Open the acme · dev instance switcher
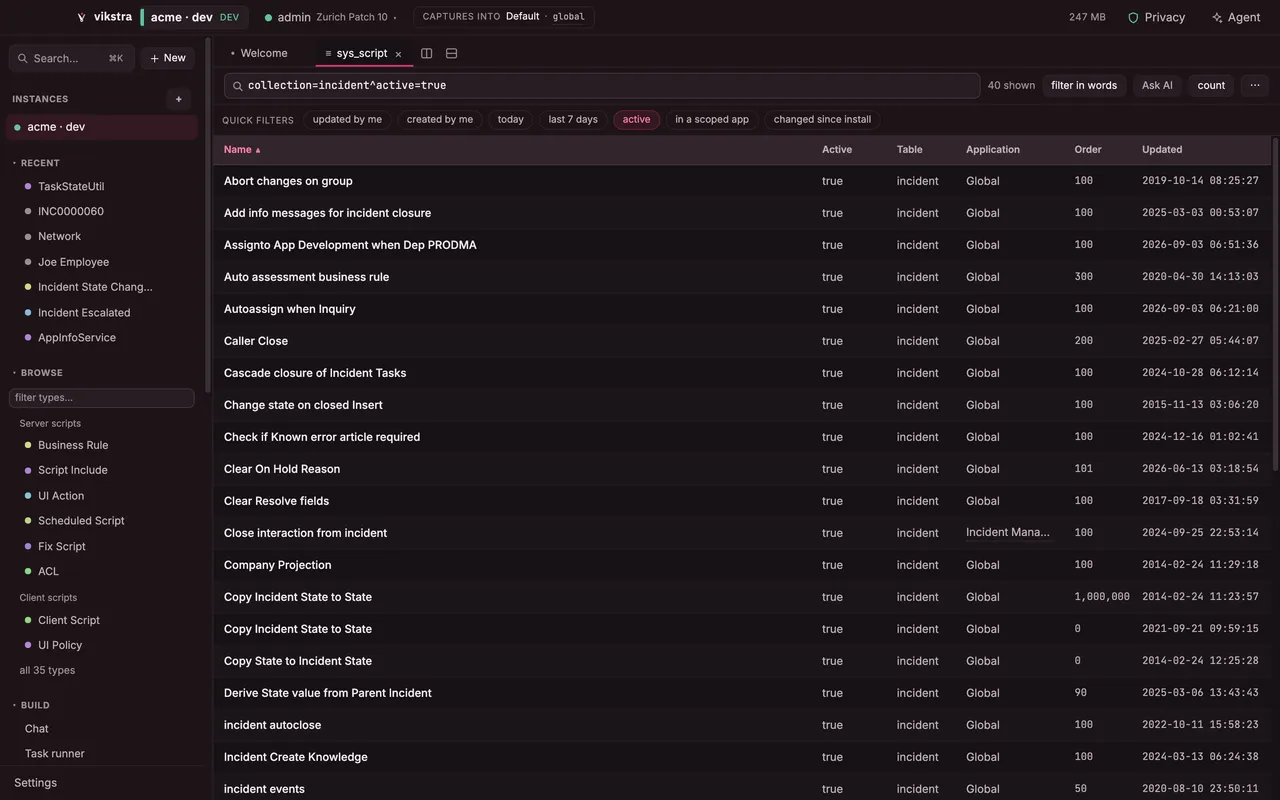 click(x=194, y=17)
